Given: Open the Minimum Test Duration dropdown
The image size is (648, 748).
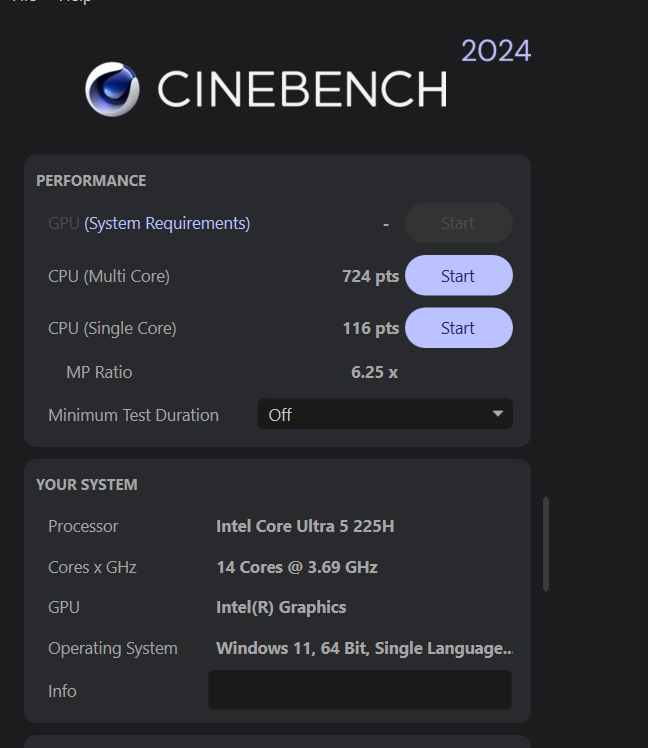Looking at the screenshot, I should tap(384, 414).
